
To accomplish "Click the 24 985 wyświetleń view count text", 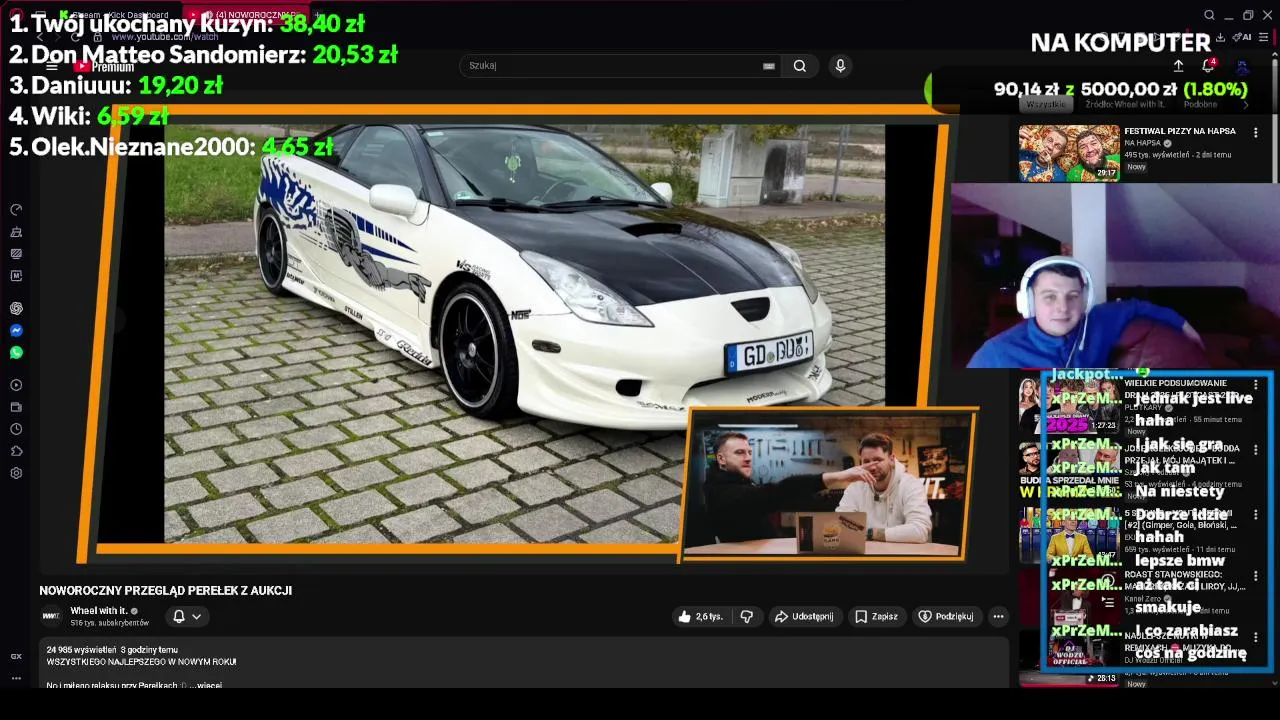I will point(82,650).
